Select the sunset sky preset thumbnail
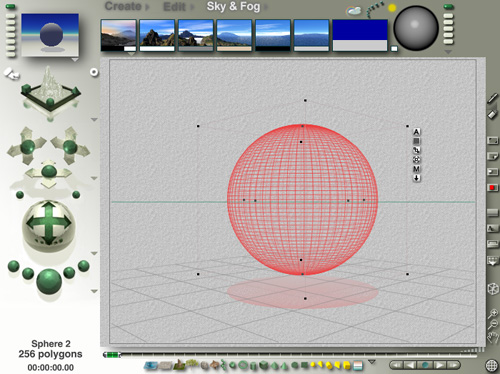Screen dimensions: 500x374 coord(119,35)
